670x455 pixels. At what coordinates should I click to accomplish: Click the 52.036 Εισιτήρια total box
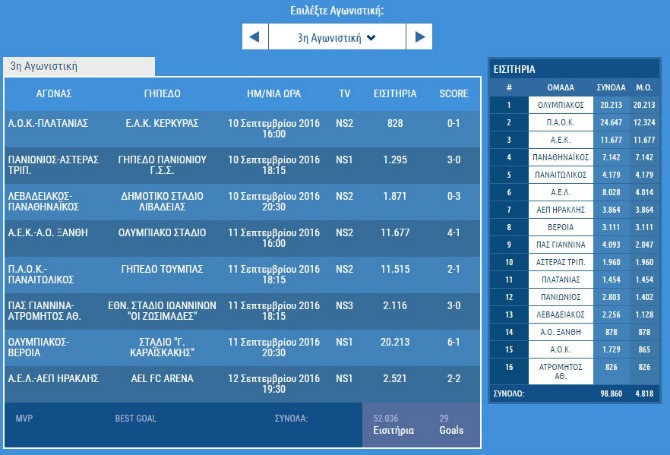pyautogui.click(x=392, y=424)
